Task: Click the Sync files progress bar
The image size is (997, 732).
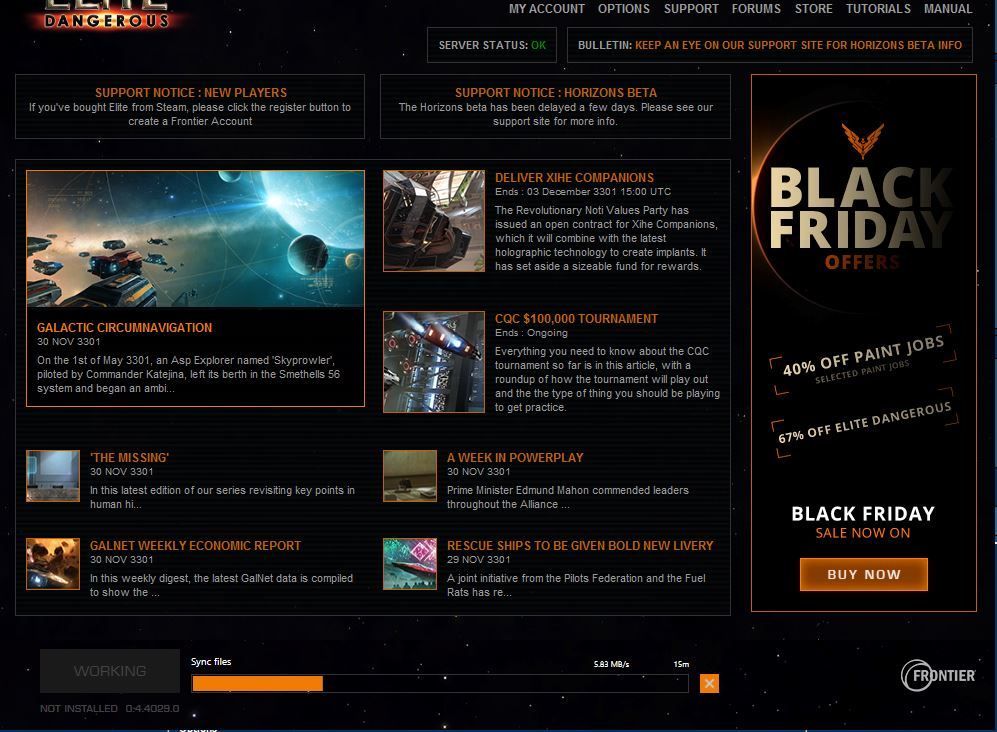Action: coord(440,684)
